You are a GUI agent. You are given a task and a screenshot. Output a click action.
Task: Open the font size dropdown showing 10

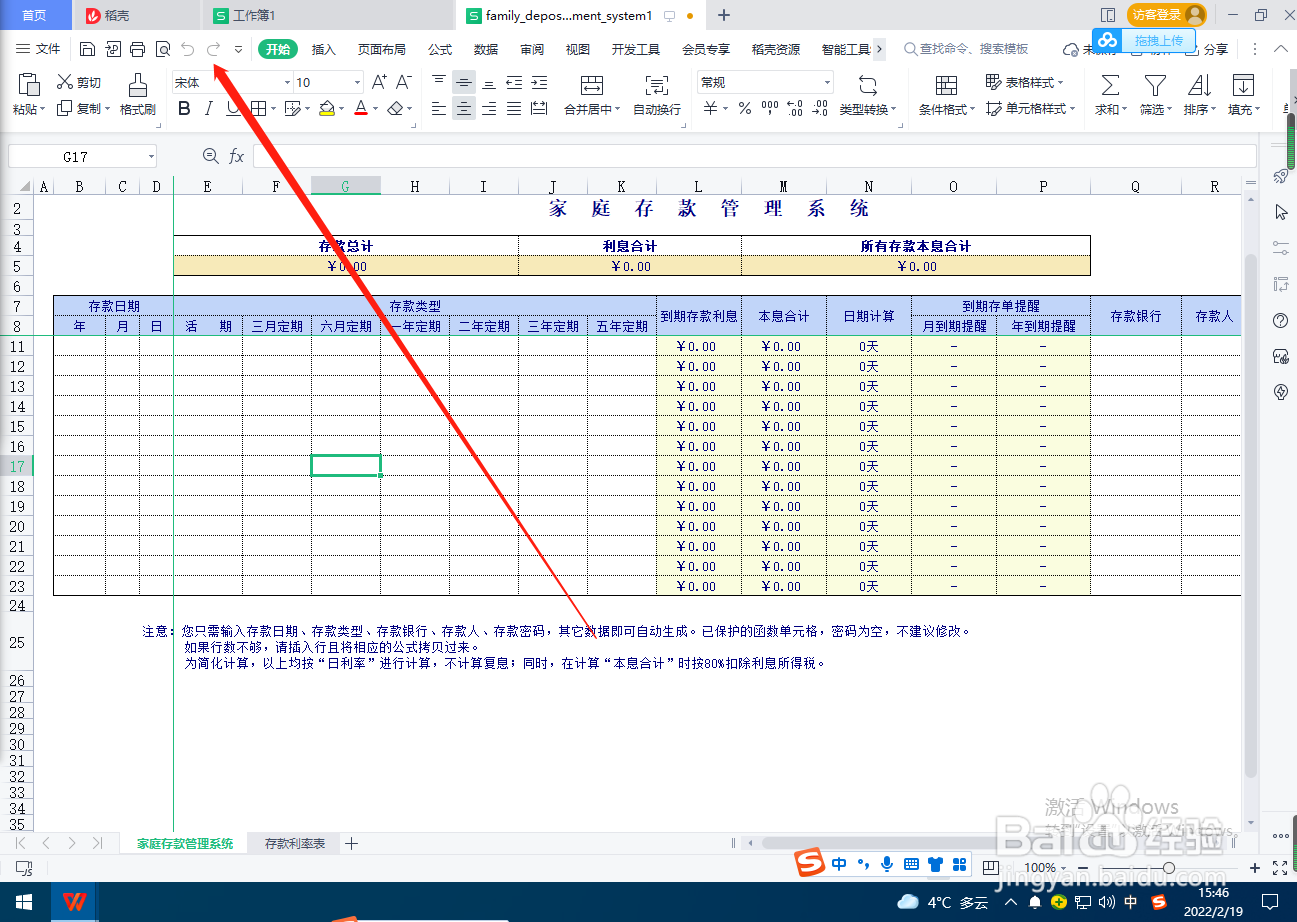357,83
